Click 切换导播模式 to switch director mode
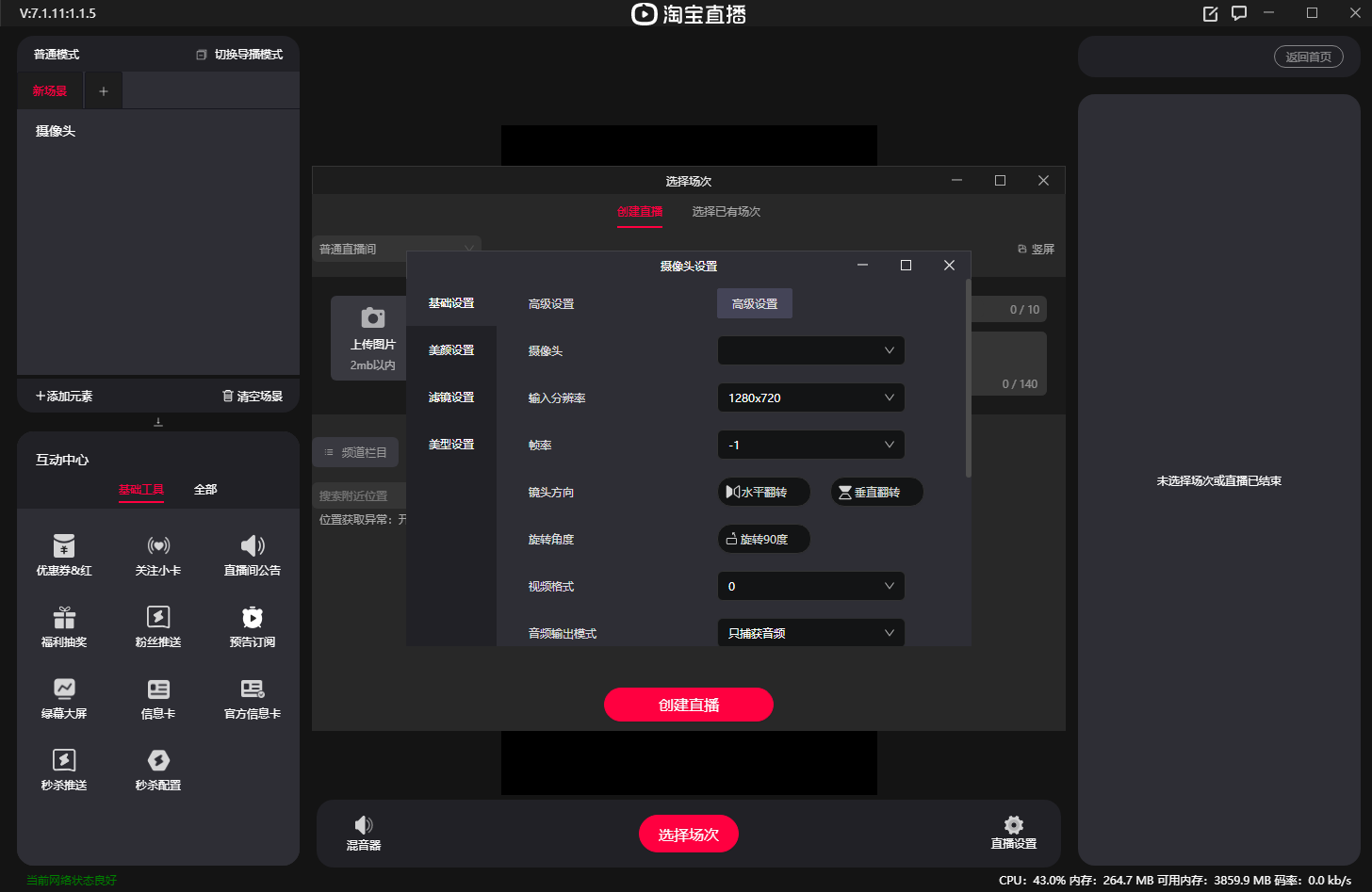Screen dimensions: 1372x892 click(239, 55)
